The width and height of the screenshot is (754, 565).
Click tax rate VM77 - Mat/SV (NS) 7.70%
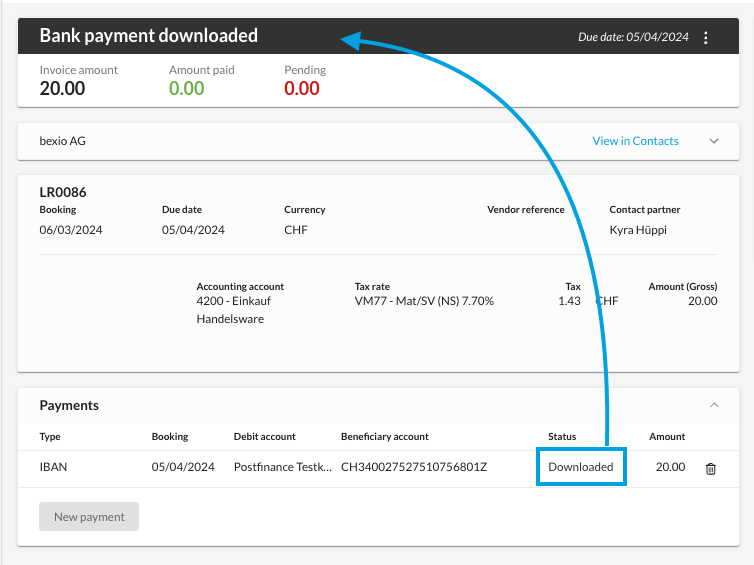click(424, 301)
